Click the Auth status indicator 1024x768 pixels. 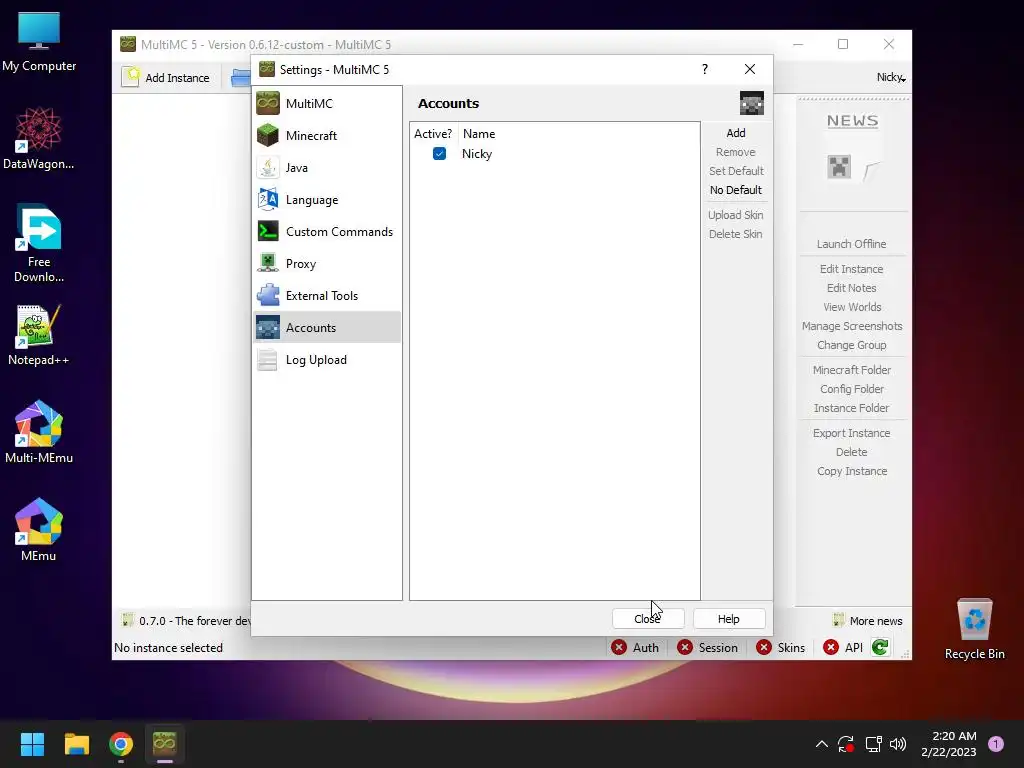click(635, 647)
